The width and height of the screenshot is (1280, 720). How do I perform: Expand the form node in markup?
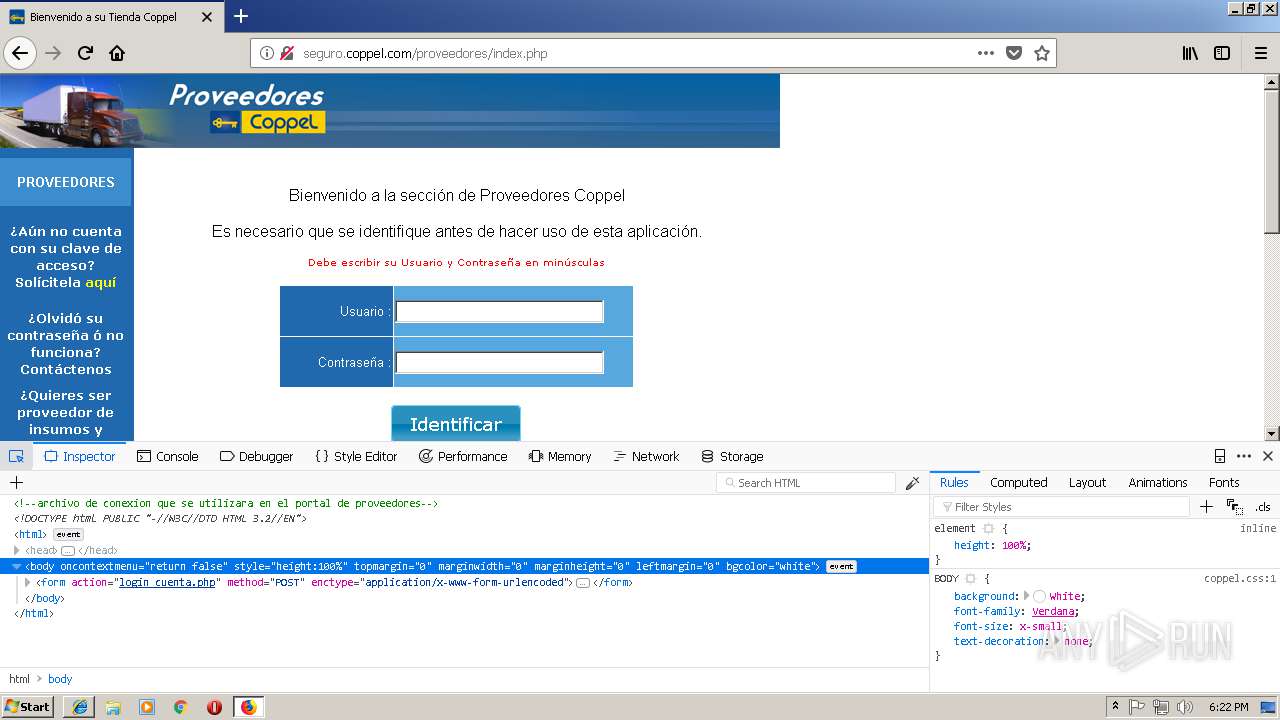(x=28, y=582)
